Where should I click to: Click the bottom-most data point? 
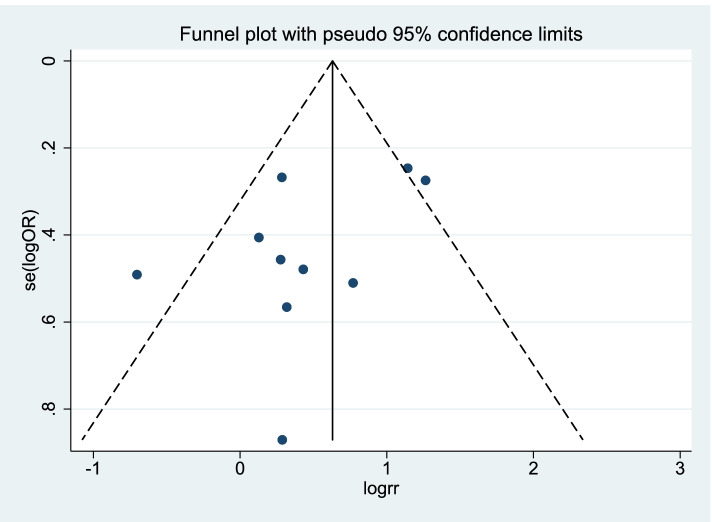[x=282, y=440]
